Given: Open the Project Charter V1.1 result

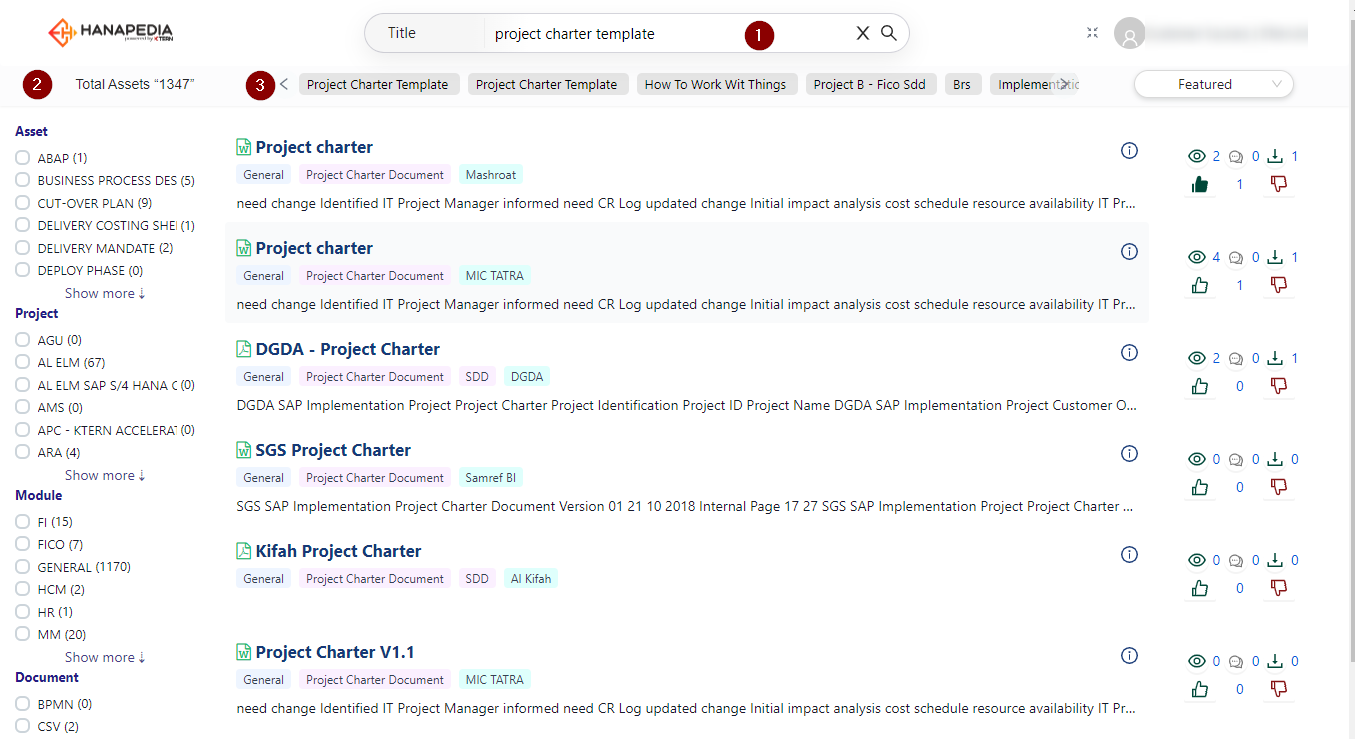Looking at the screenshot, I should (x=335, y=652).
